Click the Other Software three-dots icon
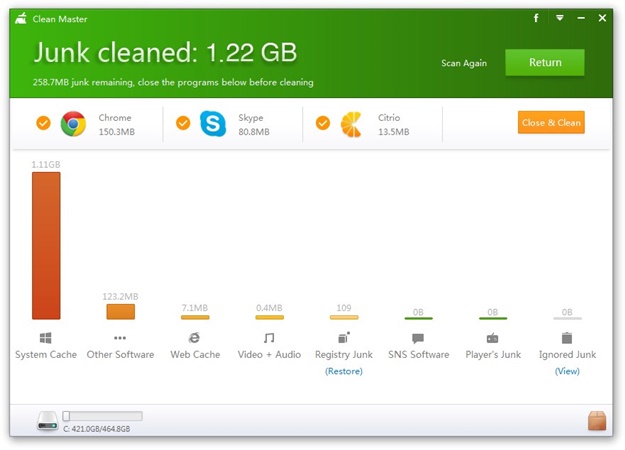The image size is (625, 450). point(120,338)
